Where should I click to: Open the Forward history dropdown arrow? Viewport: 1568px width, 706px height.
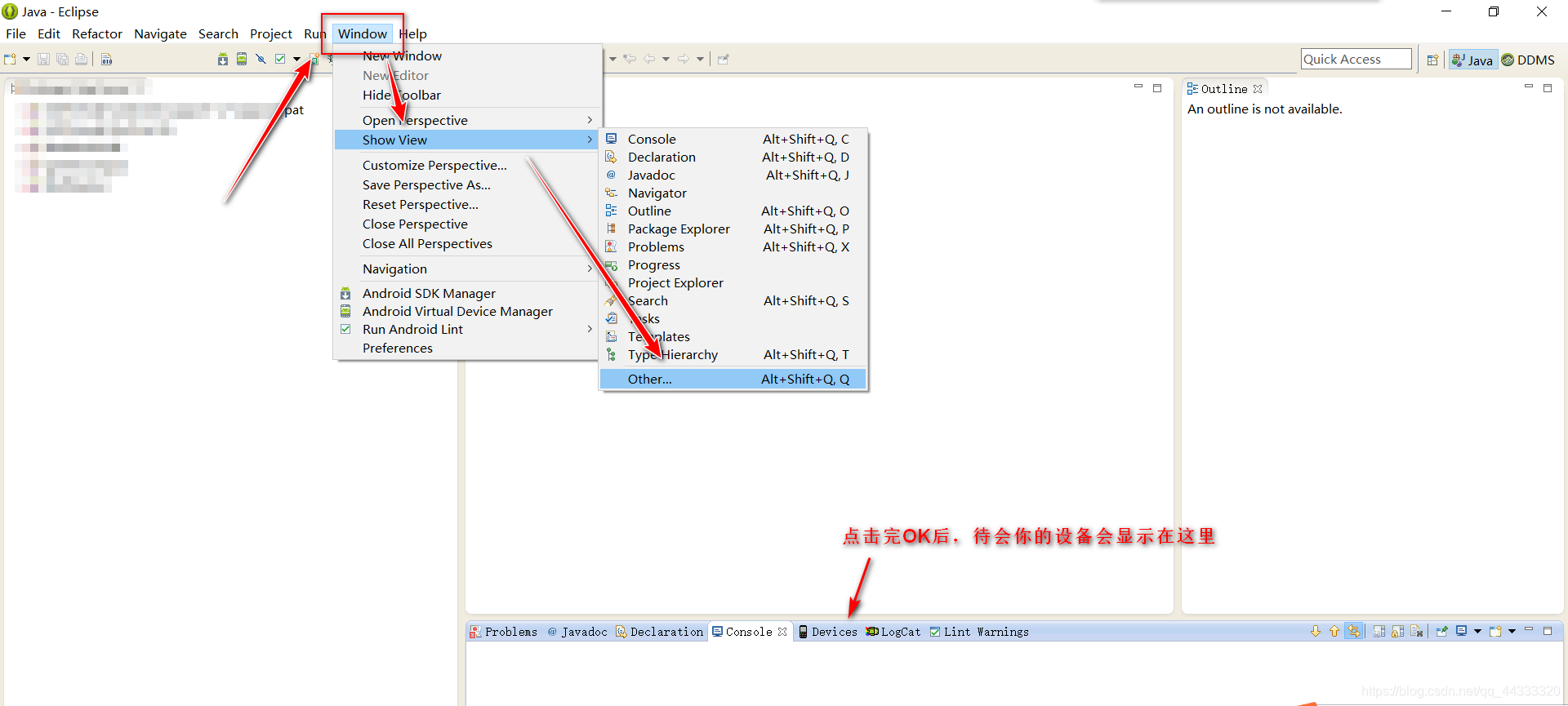[700, 59]
